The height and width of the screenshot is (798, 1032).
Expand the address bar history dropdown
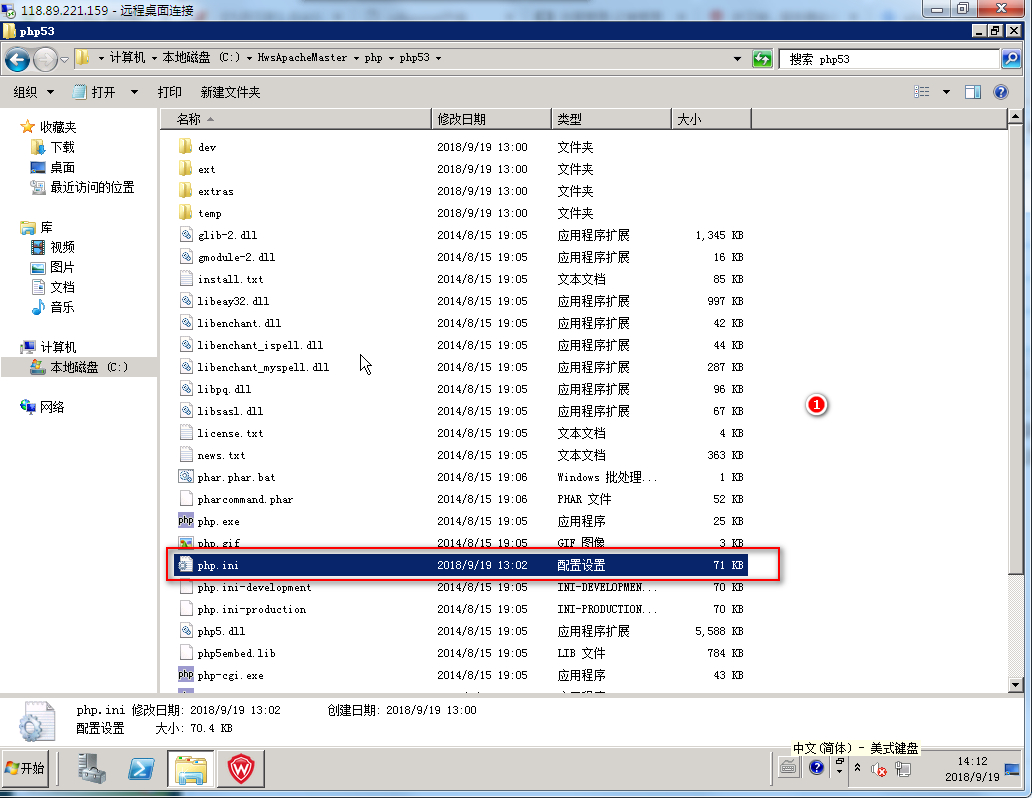click(737, 59)
